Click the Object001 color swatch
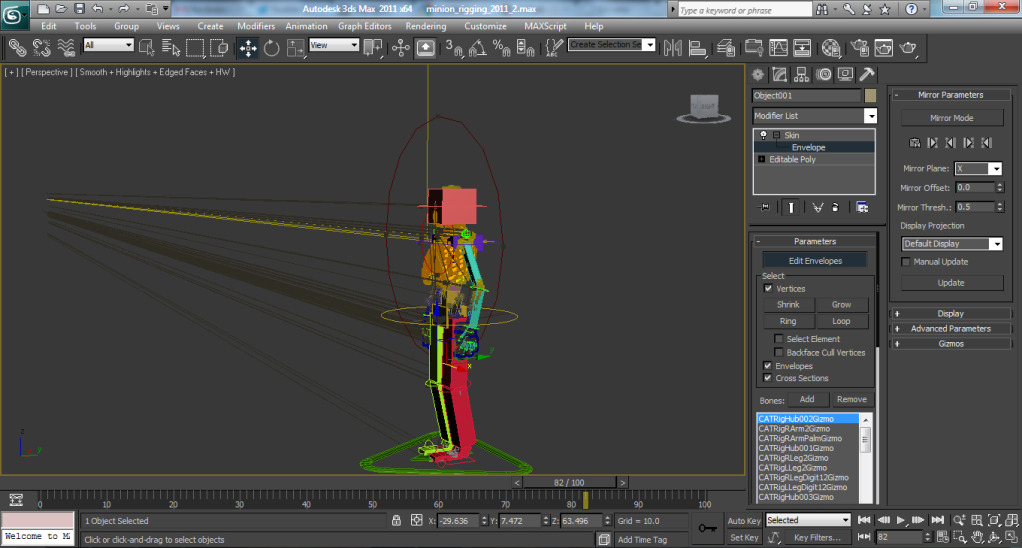1022x548 pixels. [x=870, y=95]
